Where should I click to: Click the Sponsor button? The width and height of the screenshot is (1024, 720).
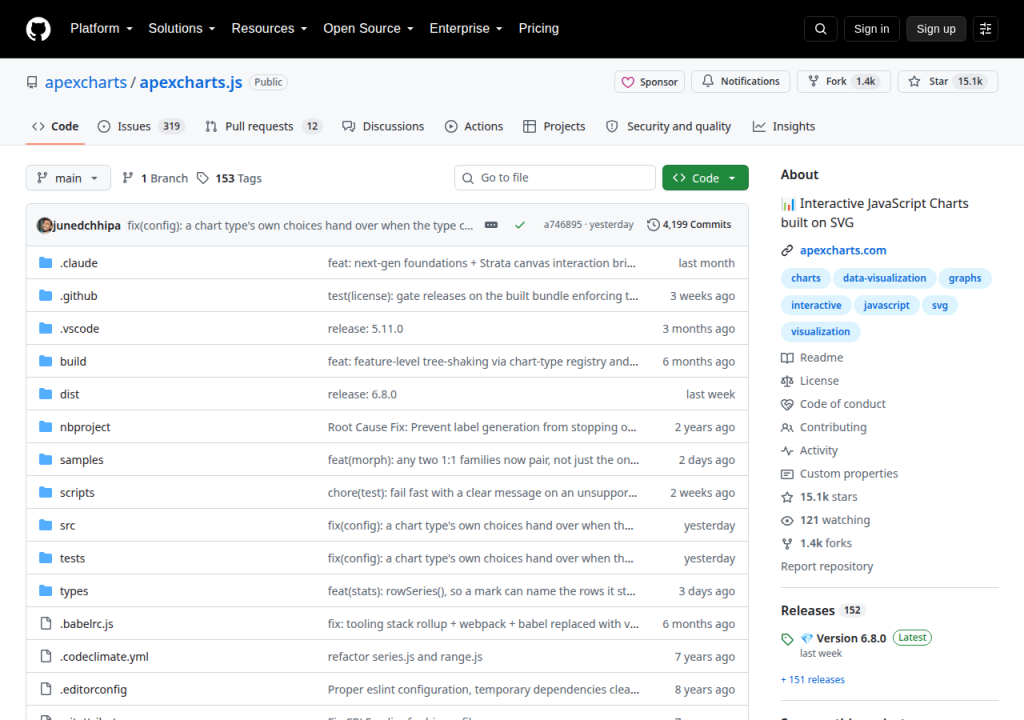(649, 82)
